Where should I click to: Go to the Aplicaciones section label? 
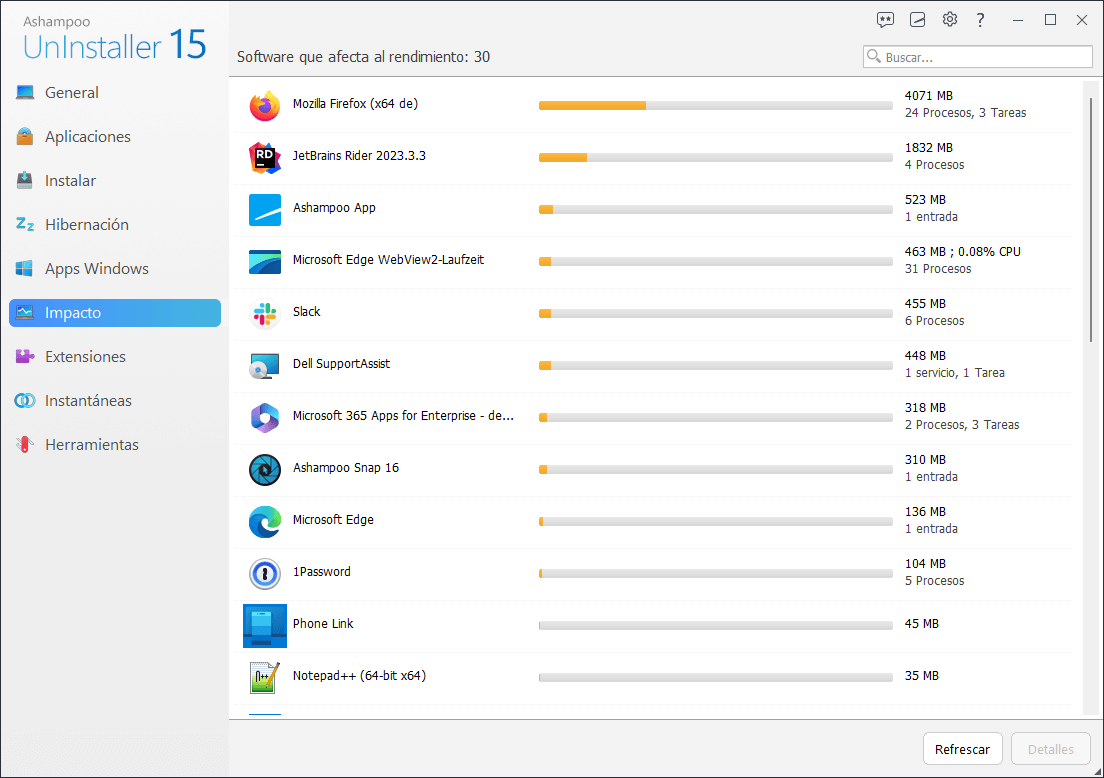[x=88, y=137]
